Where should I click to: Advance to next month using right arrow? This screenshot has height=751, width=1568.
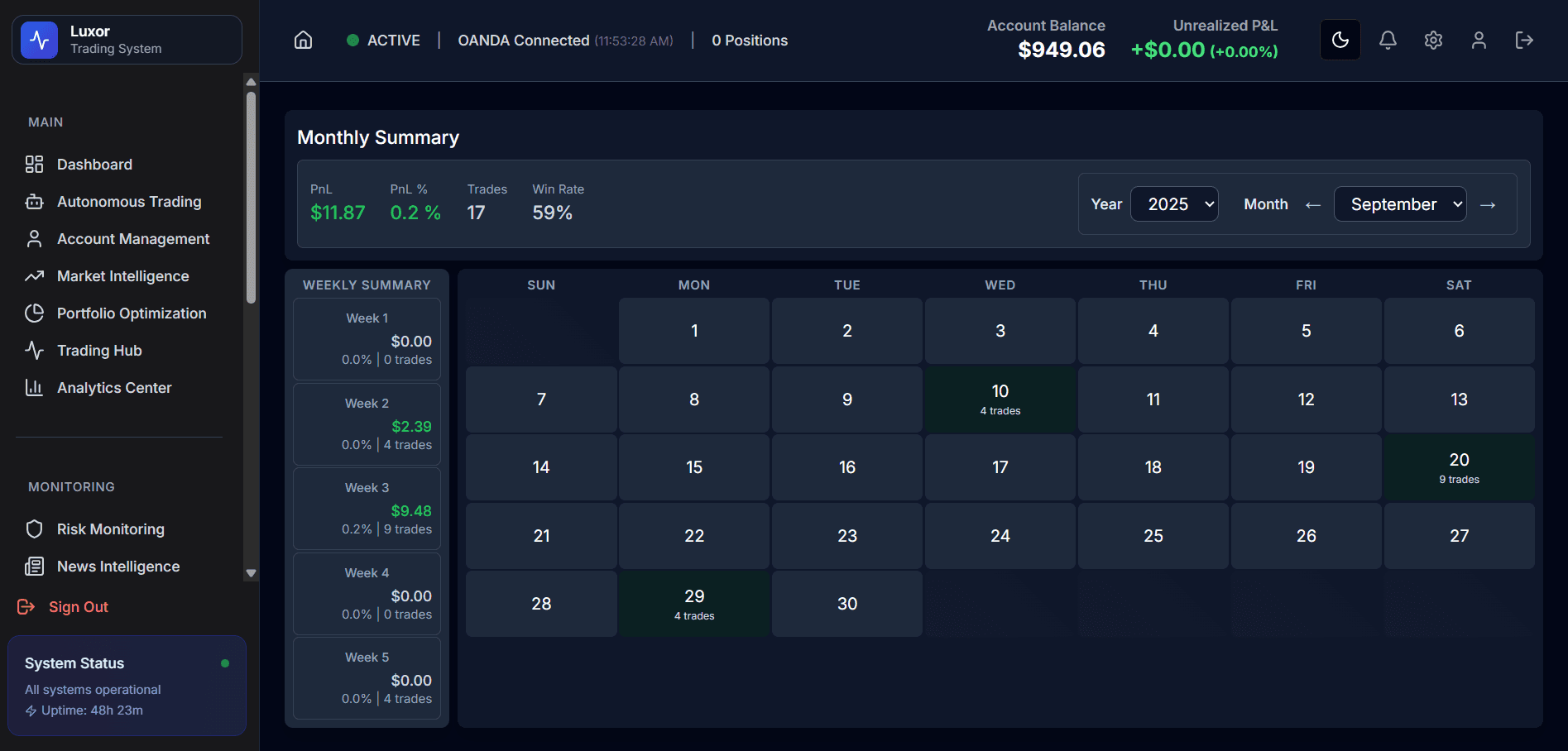coord(1488,205)
